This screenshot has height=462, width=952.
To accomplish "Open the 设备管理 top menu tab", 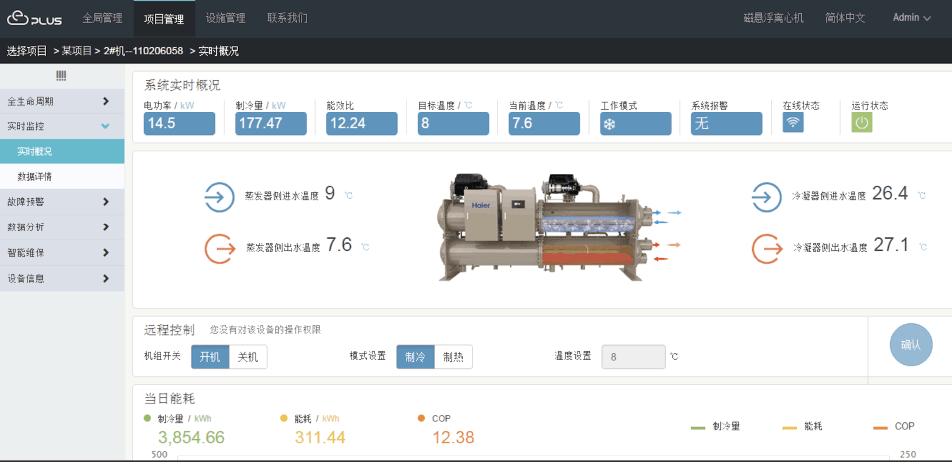I will (225, 18).
